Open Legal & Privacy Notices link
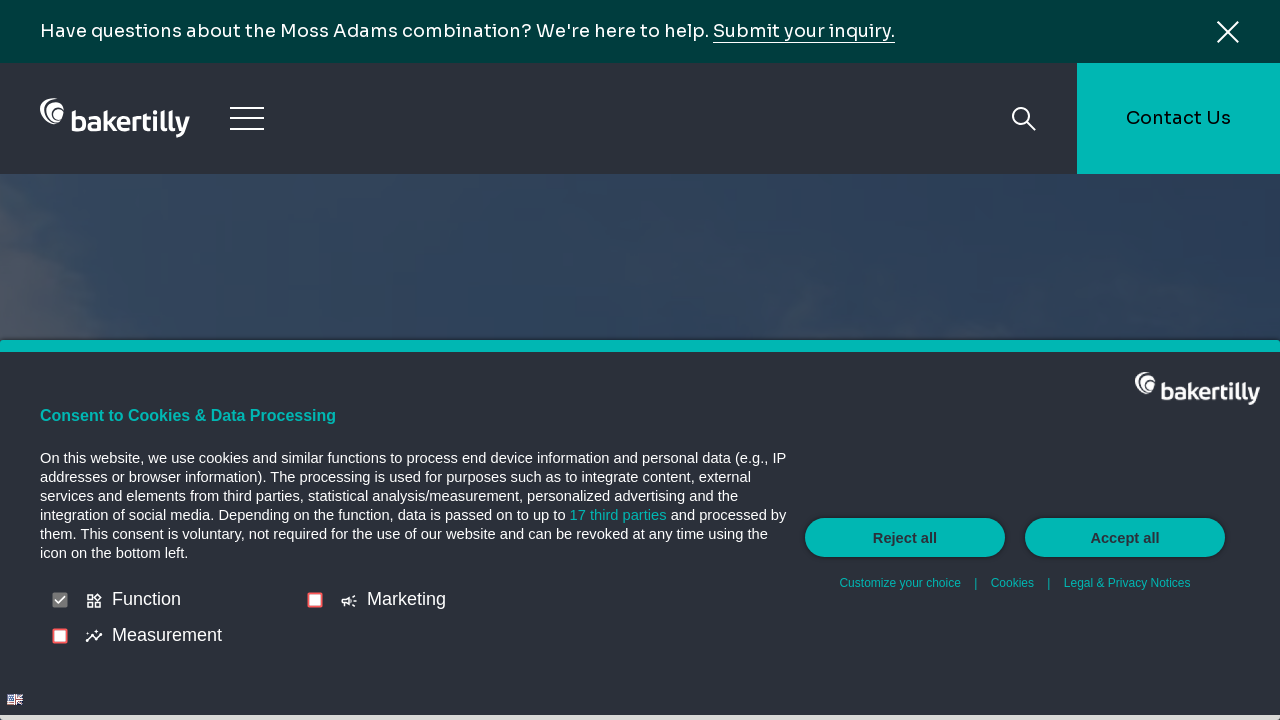 (1126, 583)
